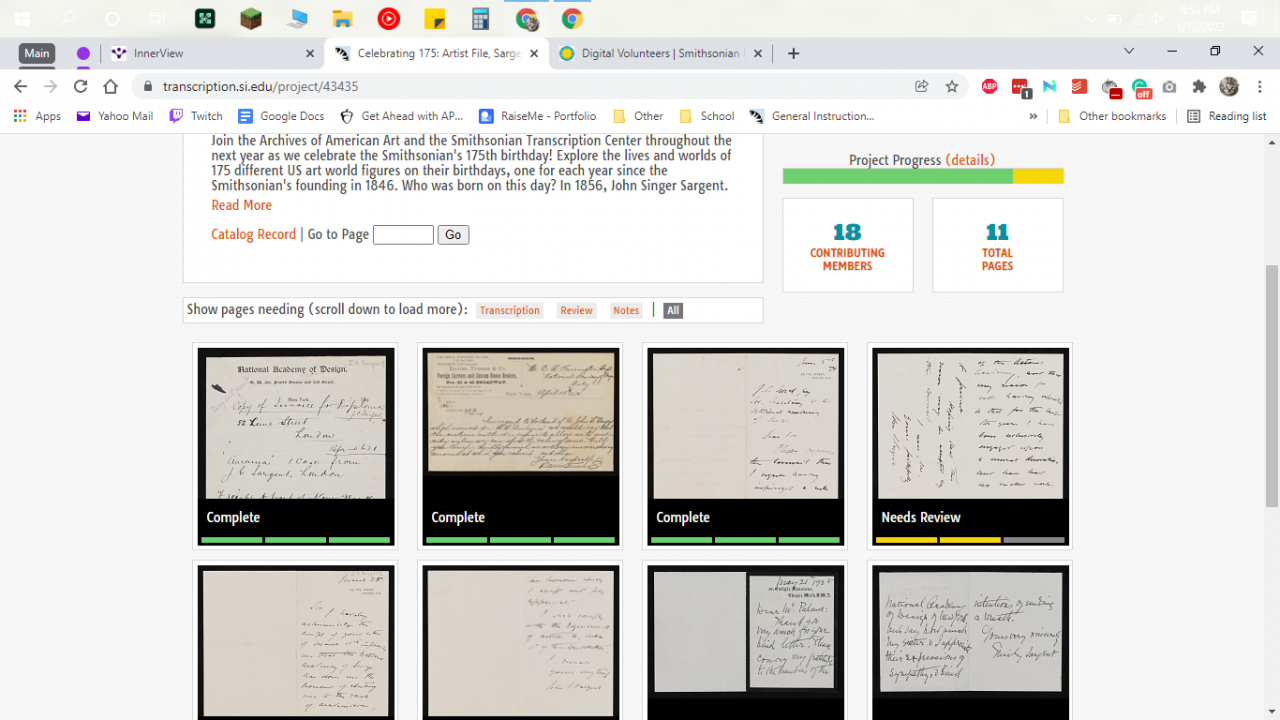The image size is (1280, 720).
Task: Switch to the Digital Volunteers tab
Action: [x=660, y=53]
